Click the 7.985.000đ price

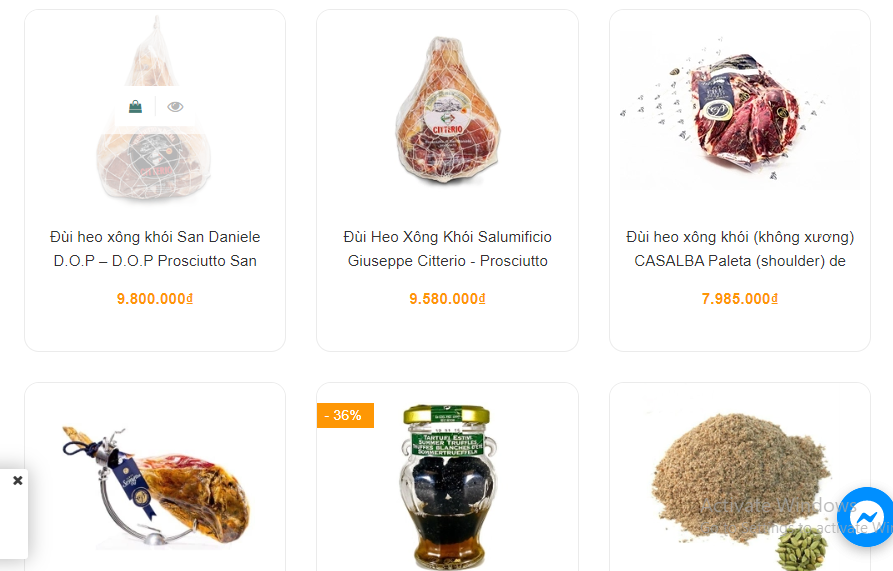coord(740,299)
